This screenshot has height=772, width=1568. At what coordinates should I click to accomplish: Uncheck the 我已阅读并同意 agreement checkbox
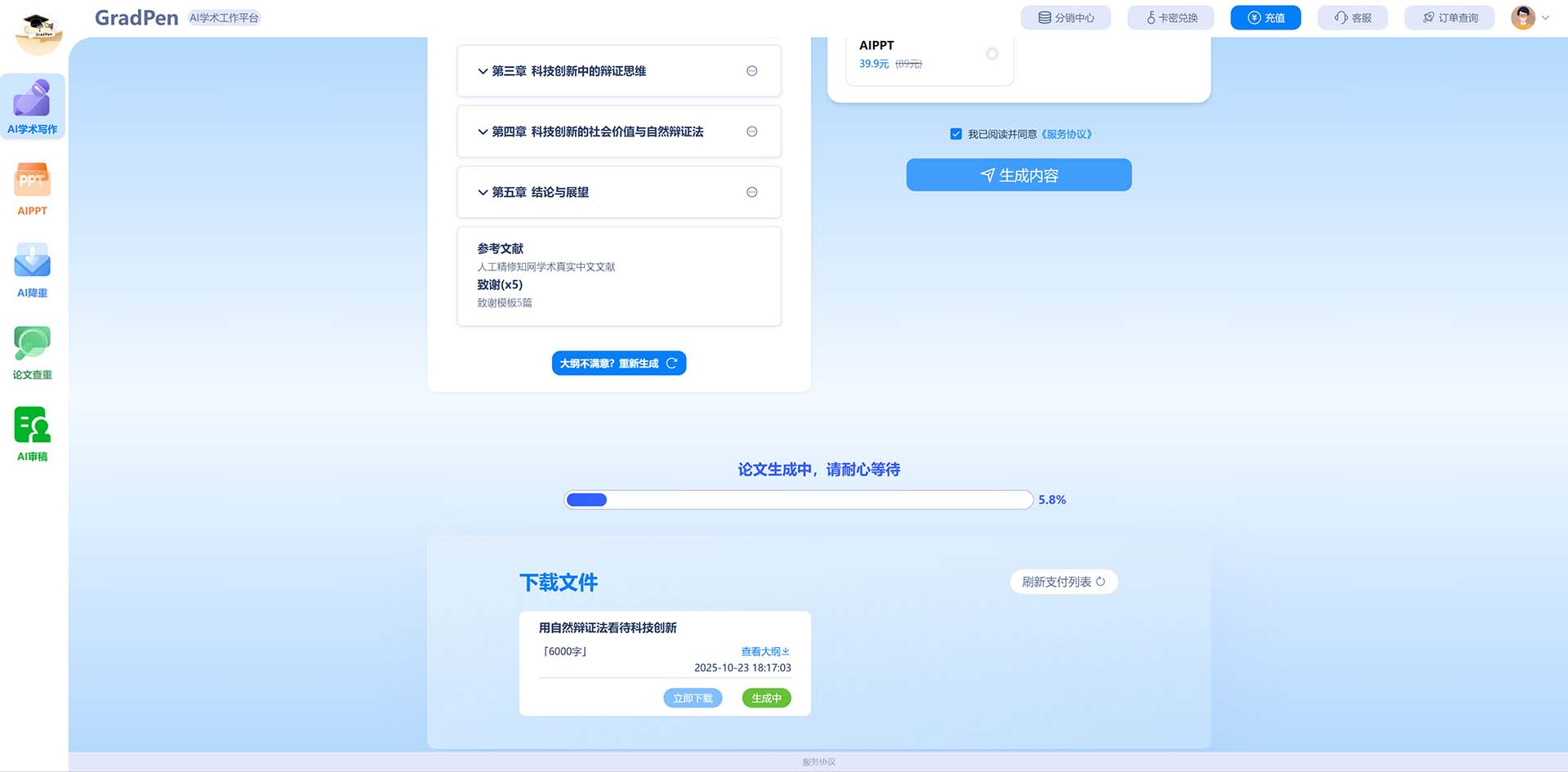(955, 134)
